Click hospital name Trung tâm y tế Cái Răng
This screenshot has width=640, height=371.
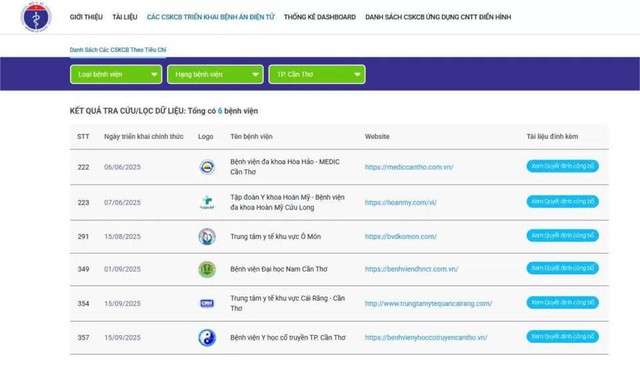coord(287,303)
